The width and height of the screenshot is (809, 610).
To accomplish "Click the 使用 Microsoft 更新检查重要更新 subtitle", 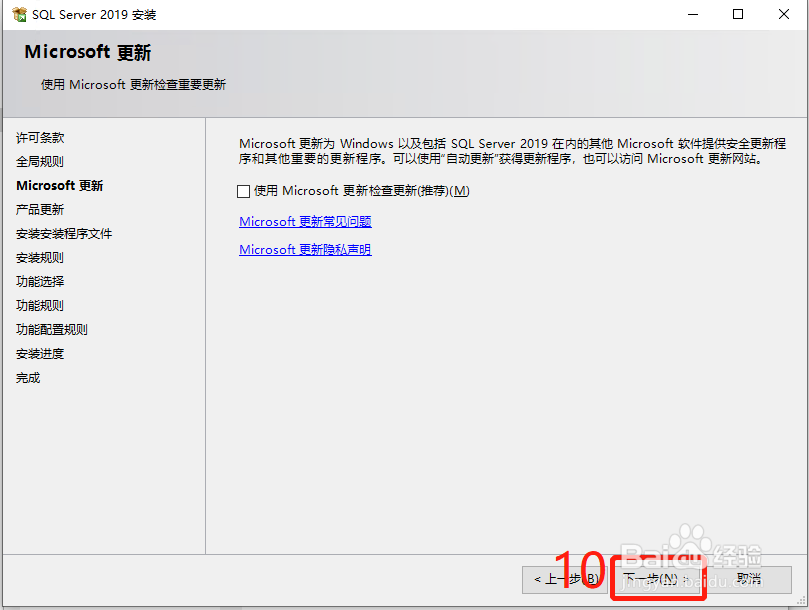I will coord(133,85).
